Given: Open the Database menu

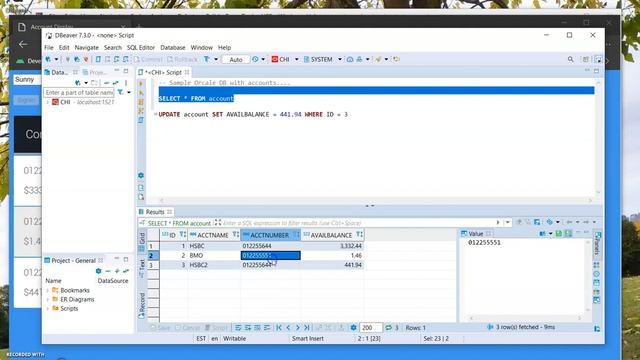Looking at the screenshot, I should tap(173, 47).
